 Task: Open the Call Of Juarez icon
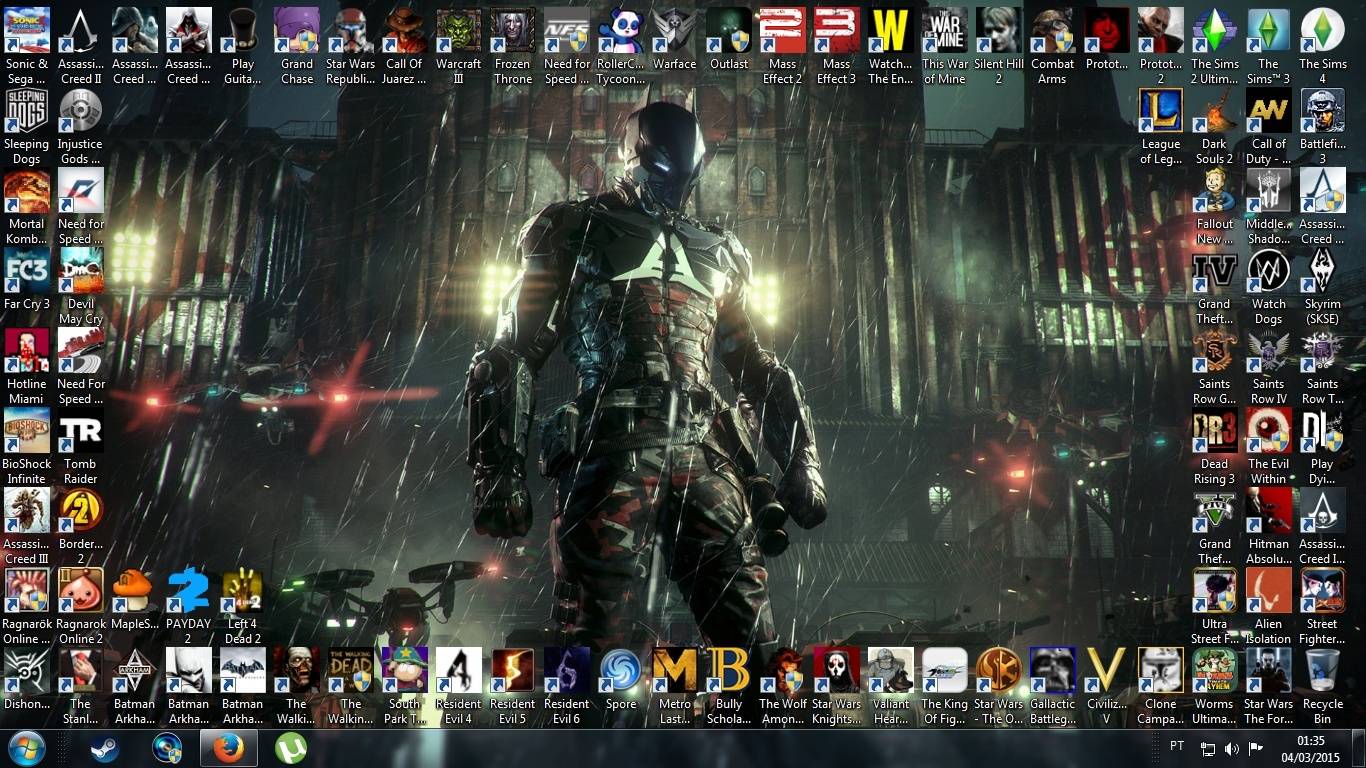tap(405, 30)
